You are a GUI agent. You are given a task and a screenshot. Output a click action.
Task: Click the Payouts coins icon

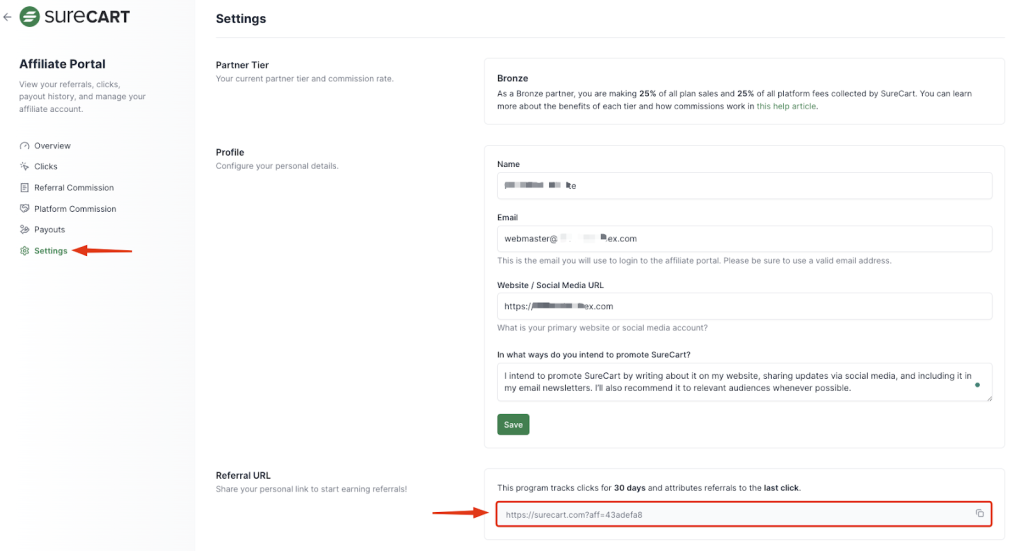pyautogui.click(x=24, y=229)
